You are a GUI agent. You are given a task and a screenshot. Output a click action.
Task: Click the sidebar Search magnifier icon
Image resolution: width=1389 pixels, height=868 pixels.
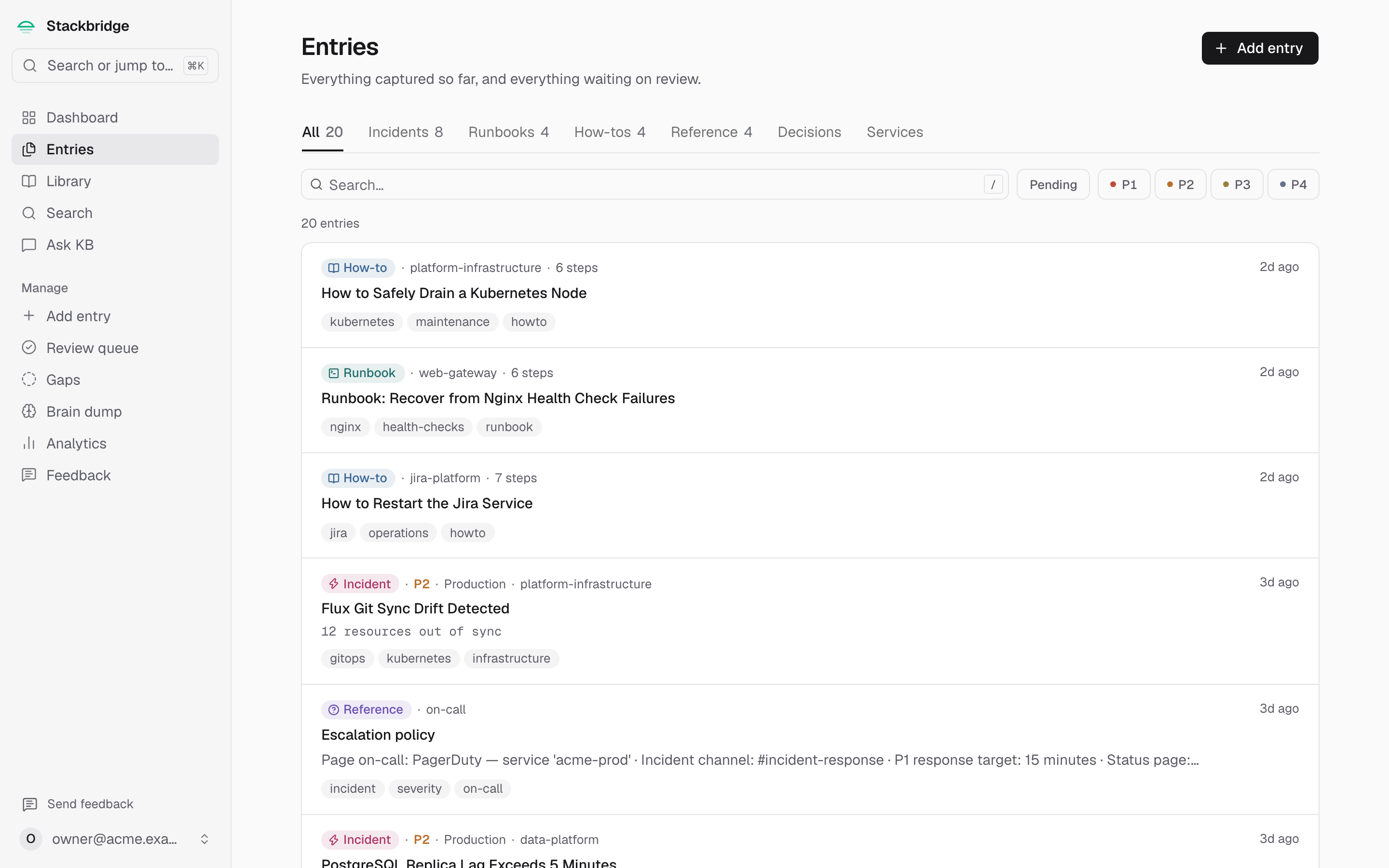(x=29, y=213)
